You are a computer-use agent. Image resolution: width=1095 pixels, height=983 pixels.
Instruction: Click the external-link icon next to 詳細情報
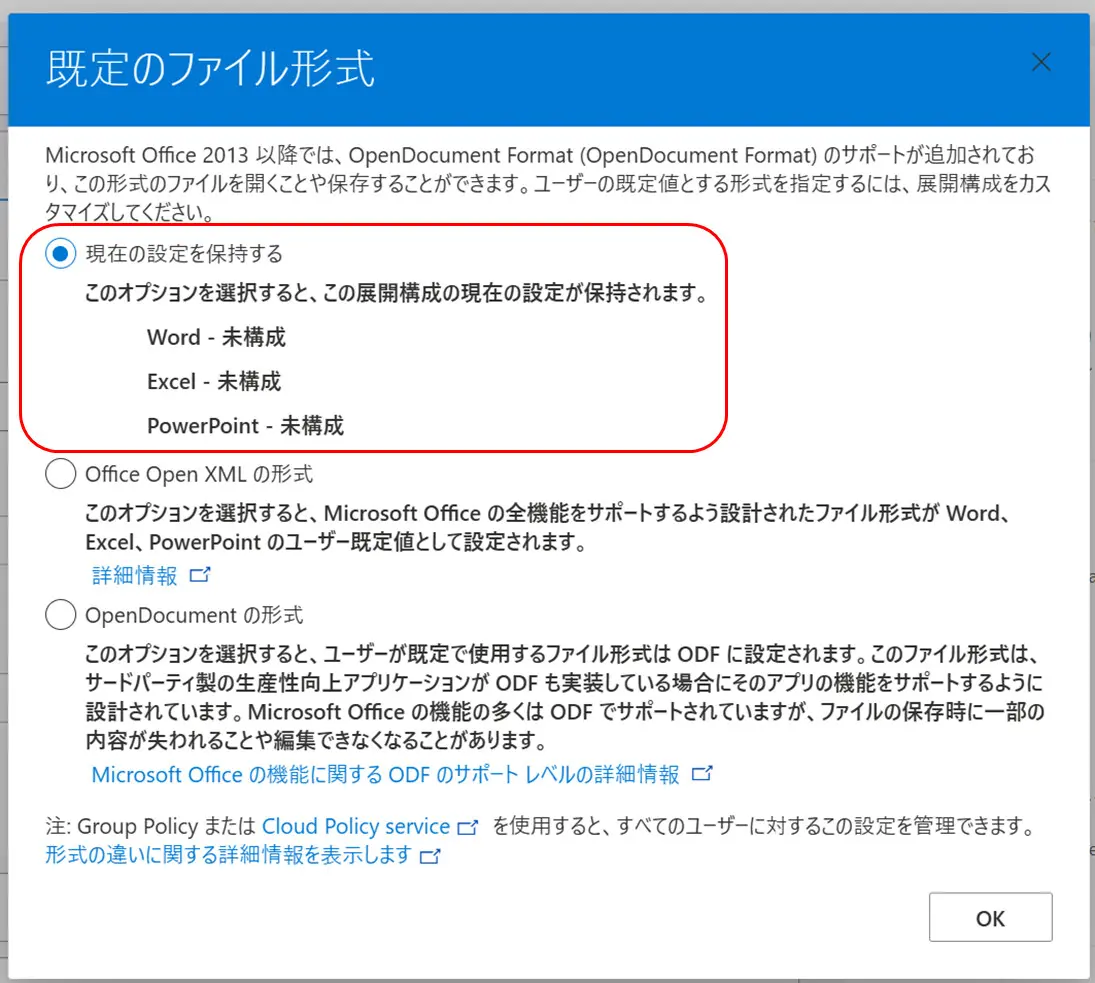[x=197, y=574]
